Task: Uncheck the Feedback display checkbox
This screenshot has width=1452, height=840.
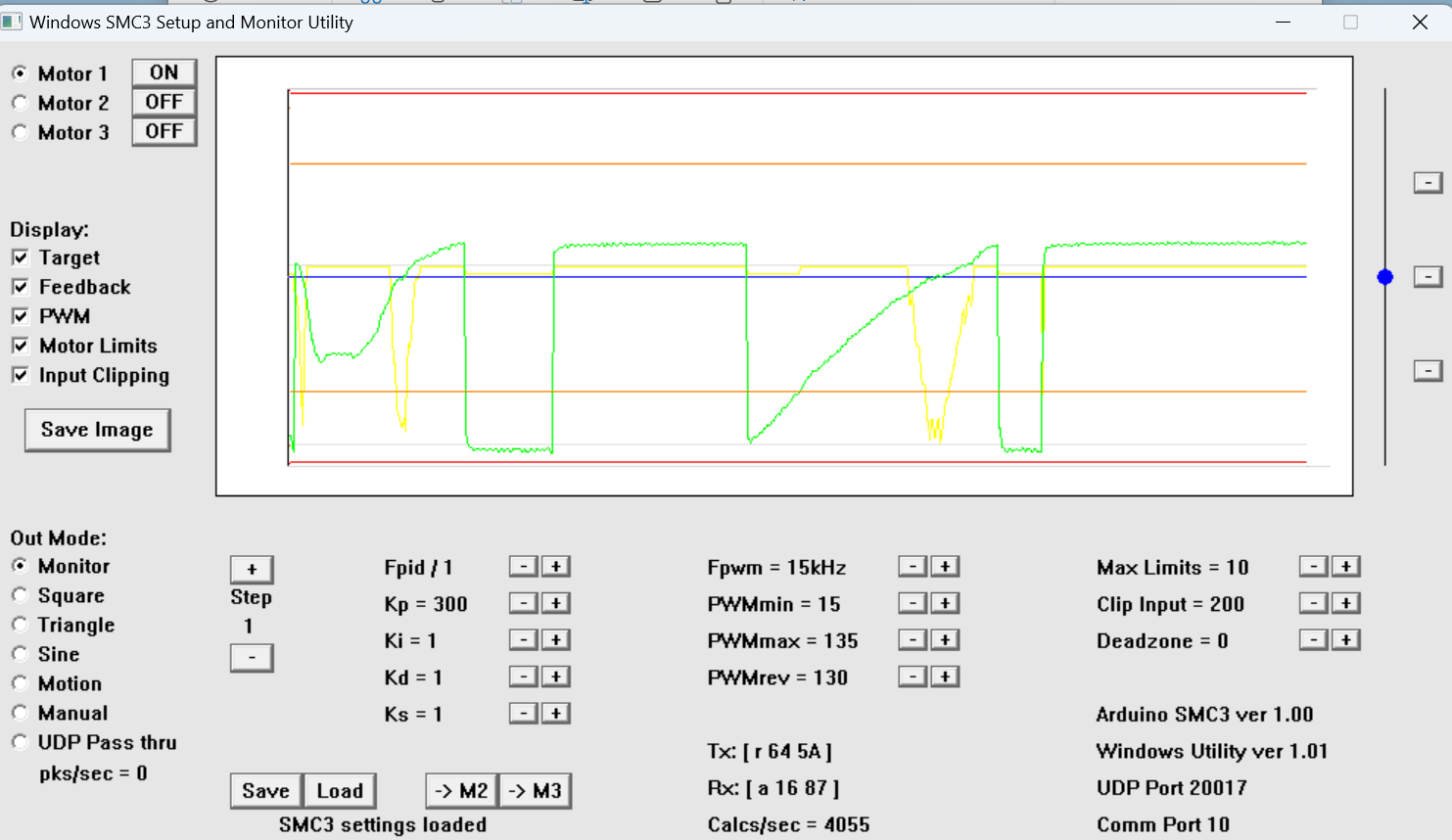Action: [x=21, y=287]
